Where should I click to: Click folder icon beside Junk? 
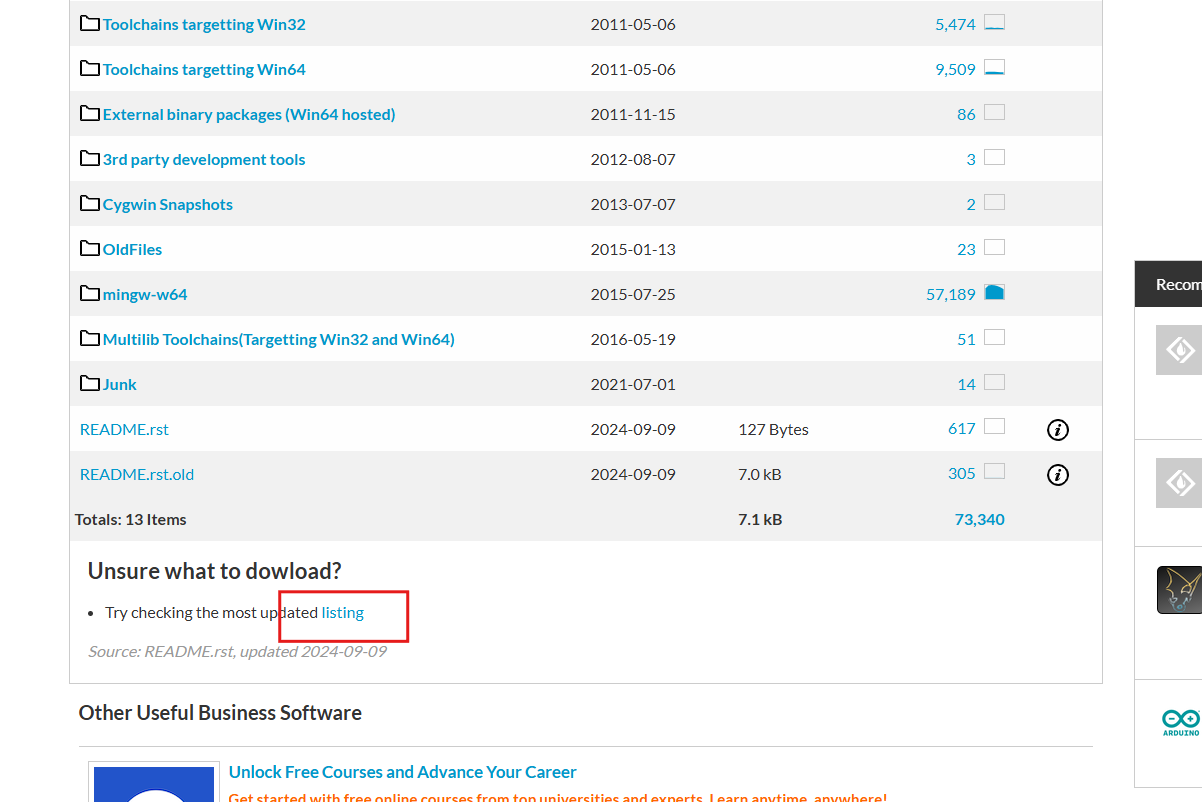click(90, 383)
